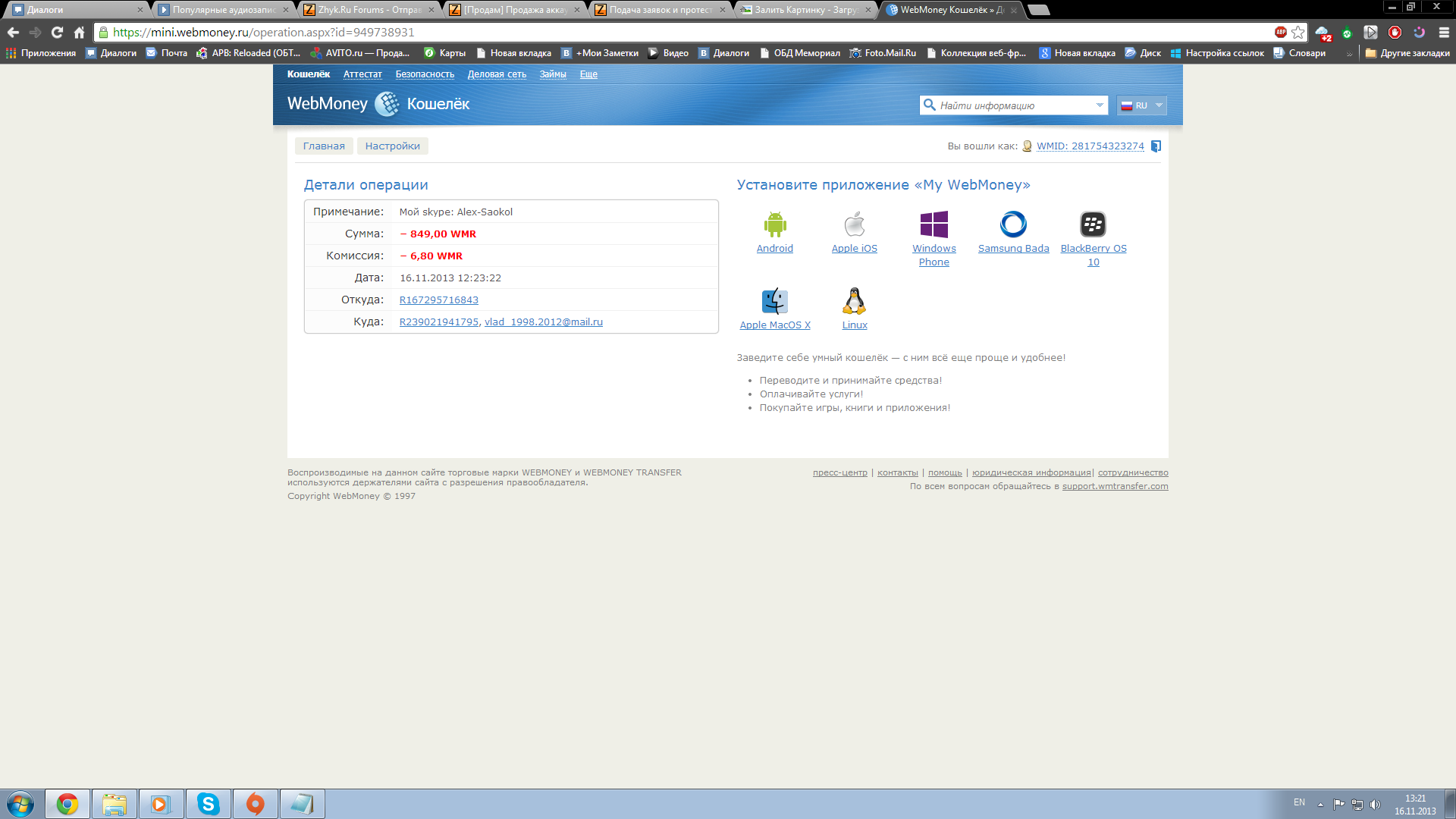Open the Chrome menu hamburger icon

(x=1444, y=33)
